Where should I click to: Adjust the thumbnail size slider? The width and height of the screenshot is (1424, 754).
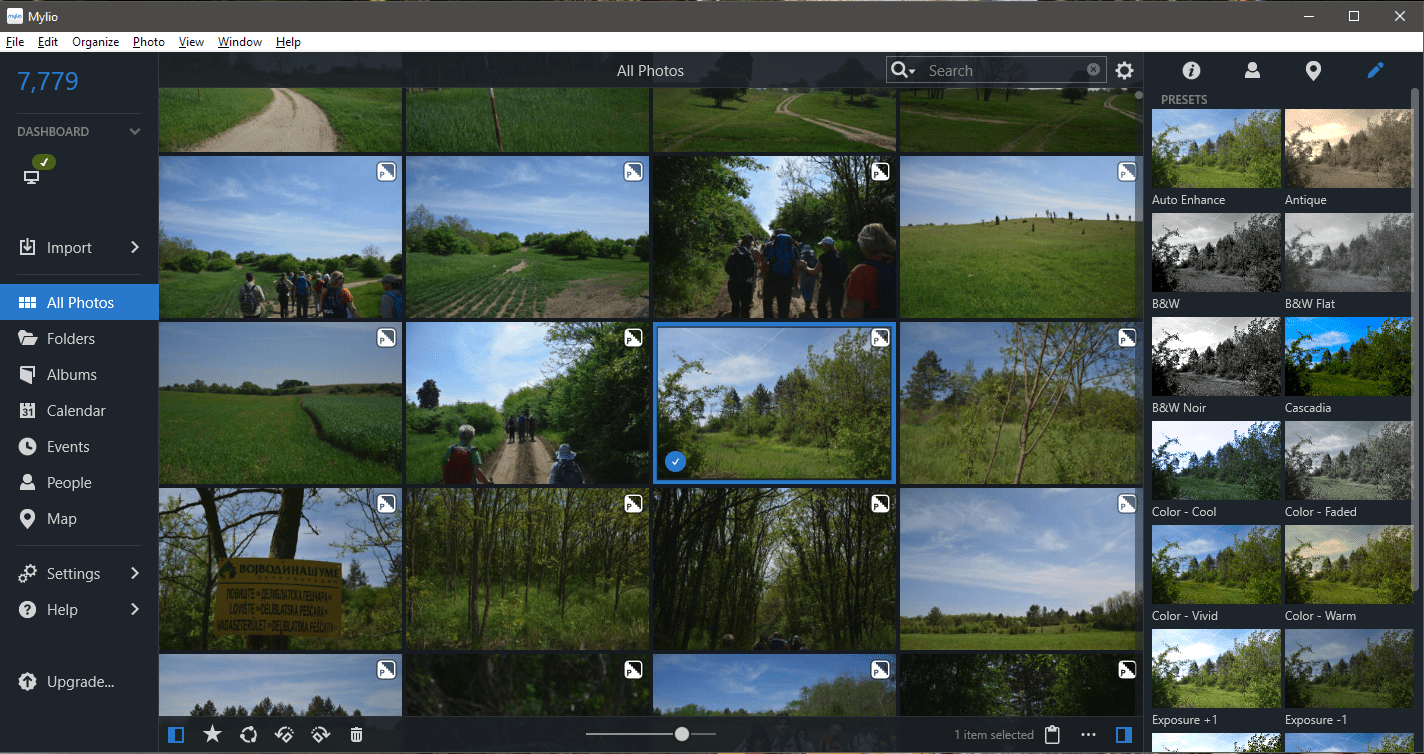coord(682,734)
